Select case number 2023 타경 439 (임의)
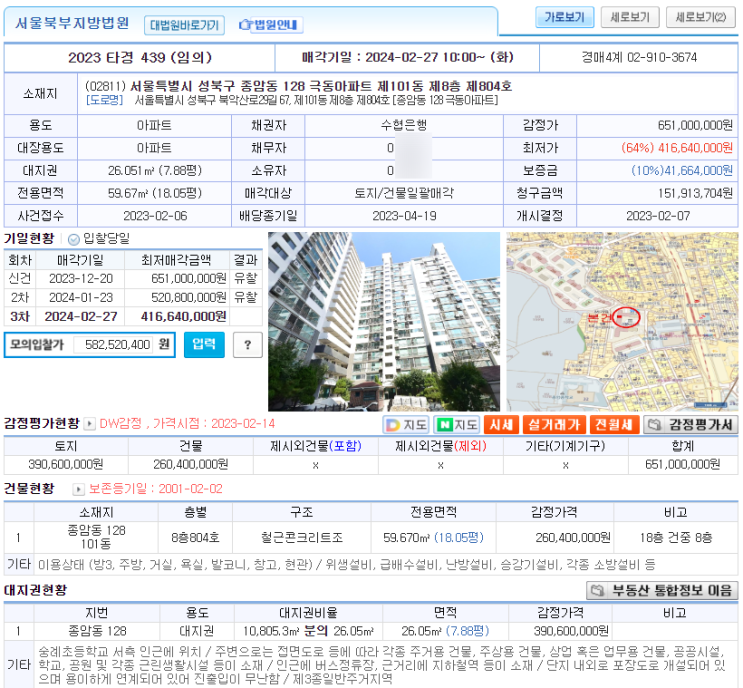The height and width of the screenshot is (688, 743). [140, 58]
